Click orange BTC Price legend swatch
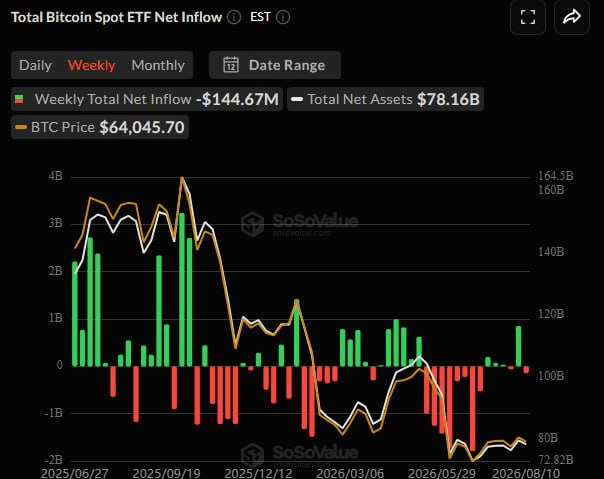 21,127
